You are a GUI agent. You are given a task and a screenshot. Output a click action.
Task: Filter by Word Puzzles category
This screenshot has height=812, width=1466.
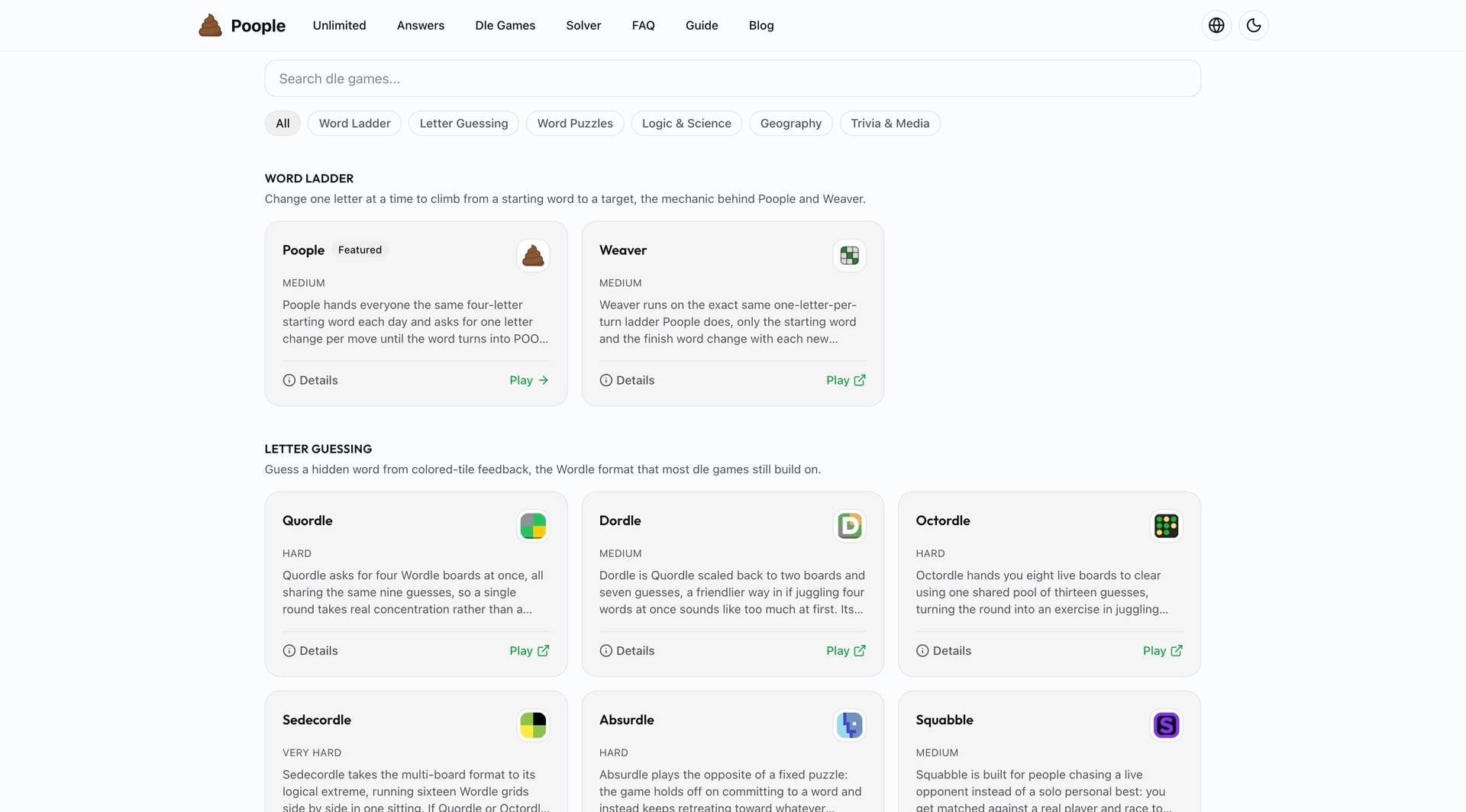[x=575, y=124]
